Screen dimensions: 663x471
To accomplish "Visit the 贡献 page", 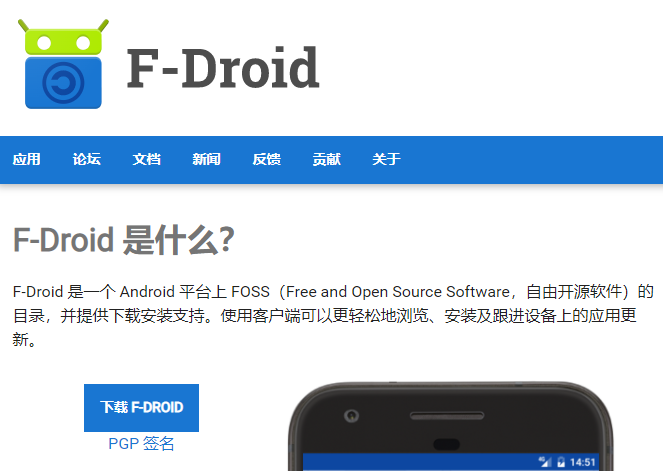I will (x=326, y=159).
